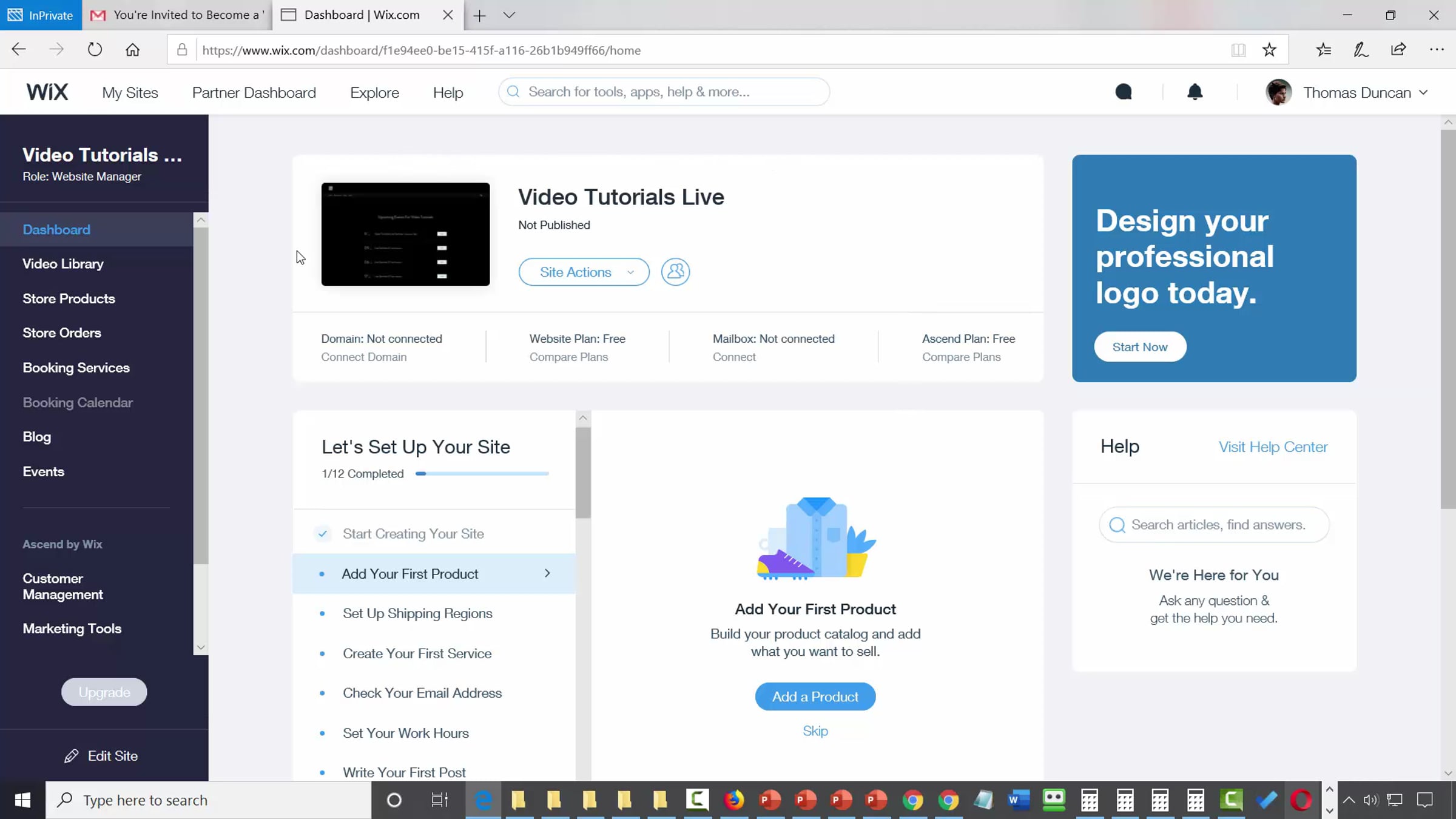
Task: Open the chat messages bubble icon
Action: coord(1124,92)
